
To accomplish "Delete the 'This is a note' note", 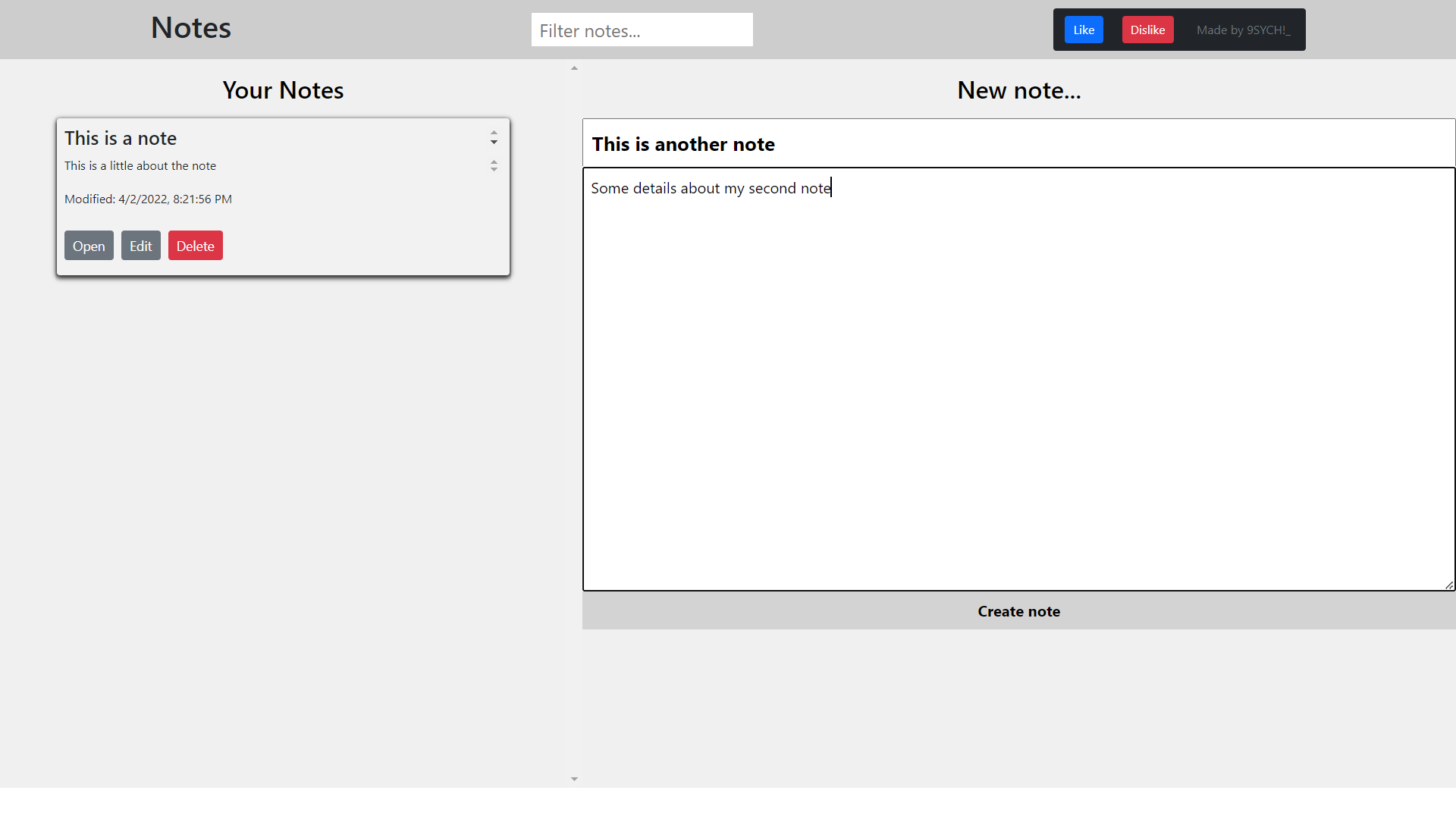I will [196, 246].
